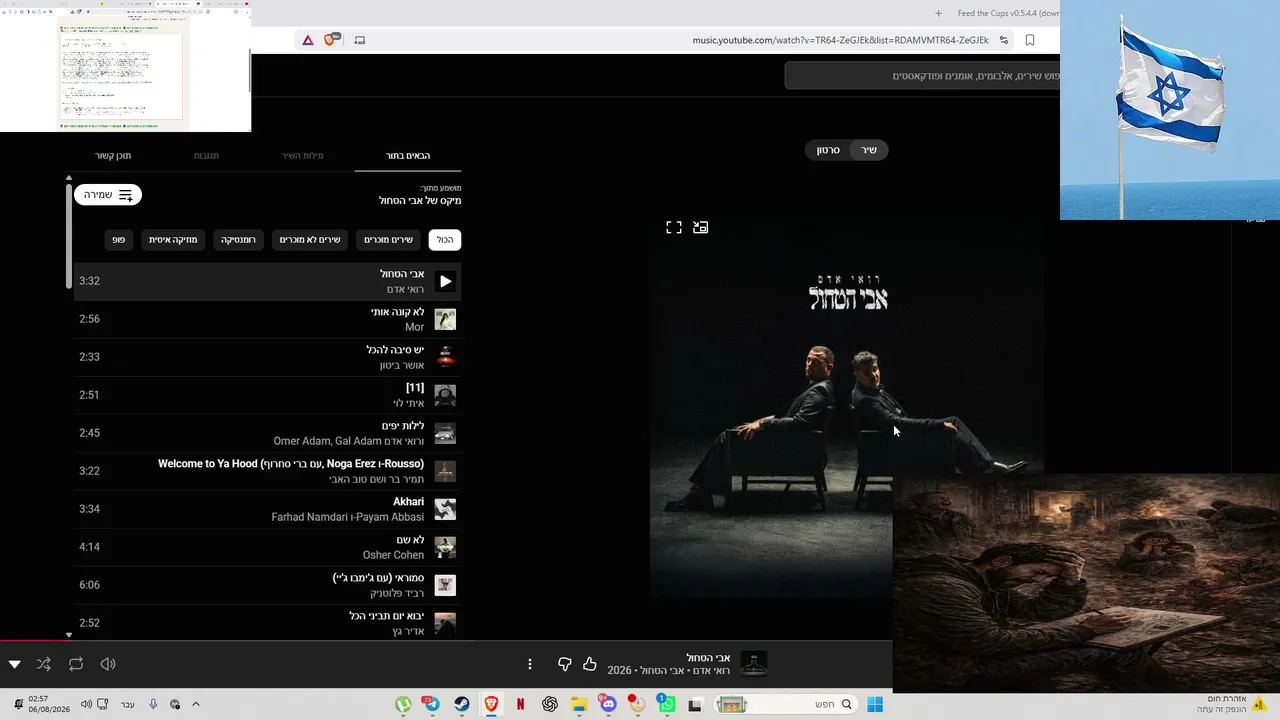
Task: Select the לילות יפים track title
Action: (x=403, y=426)
